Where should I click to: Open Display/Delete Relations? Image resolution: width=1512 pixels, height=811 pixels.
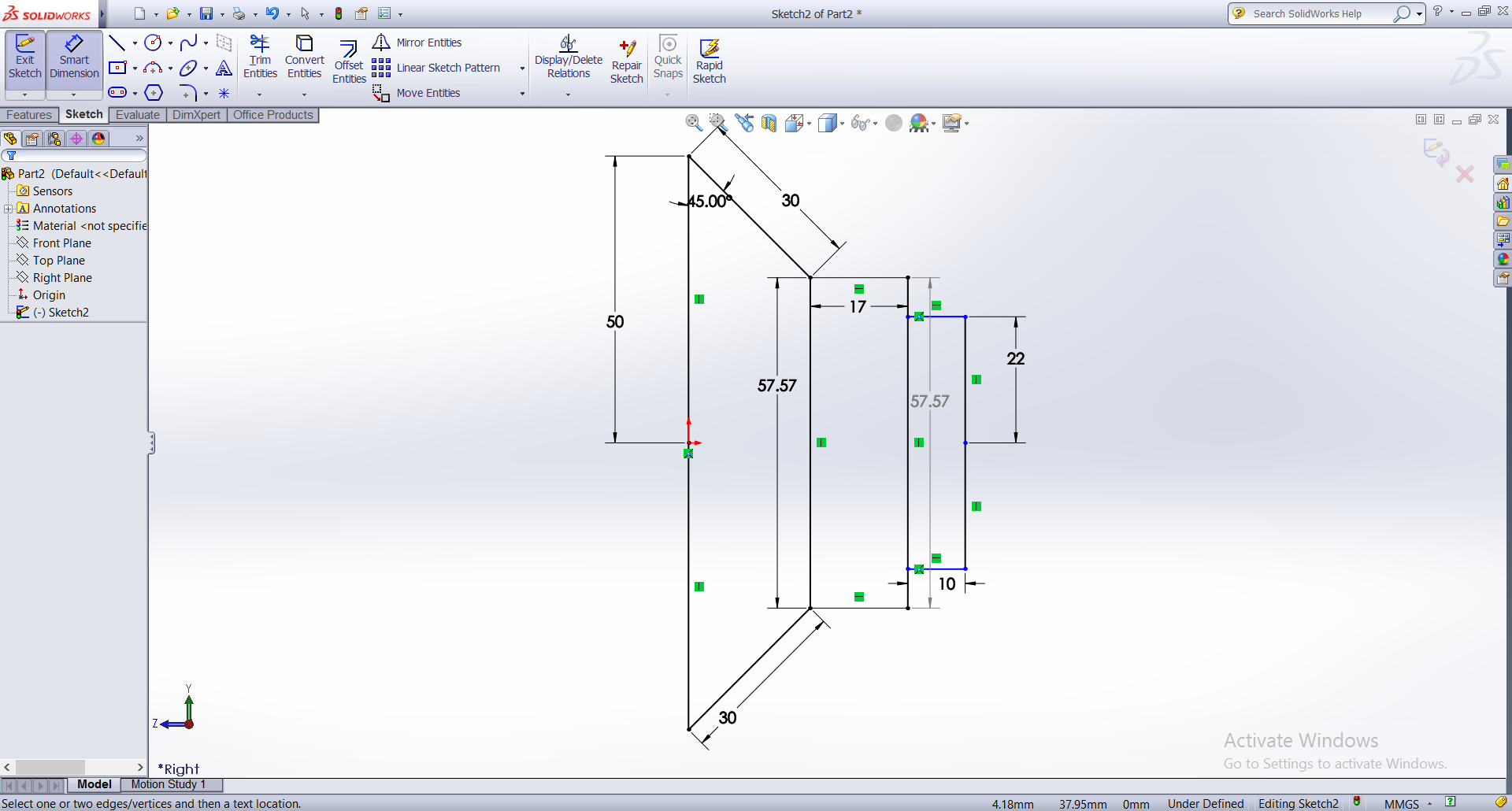pyautogui.click(x=569, y=57)
